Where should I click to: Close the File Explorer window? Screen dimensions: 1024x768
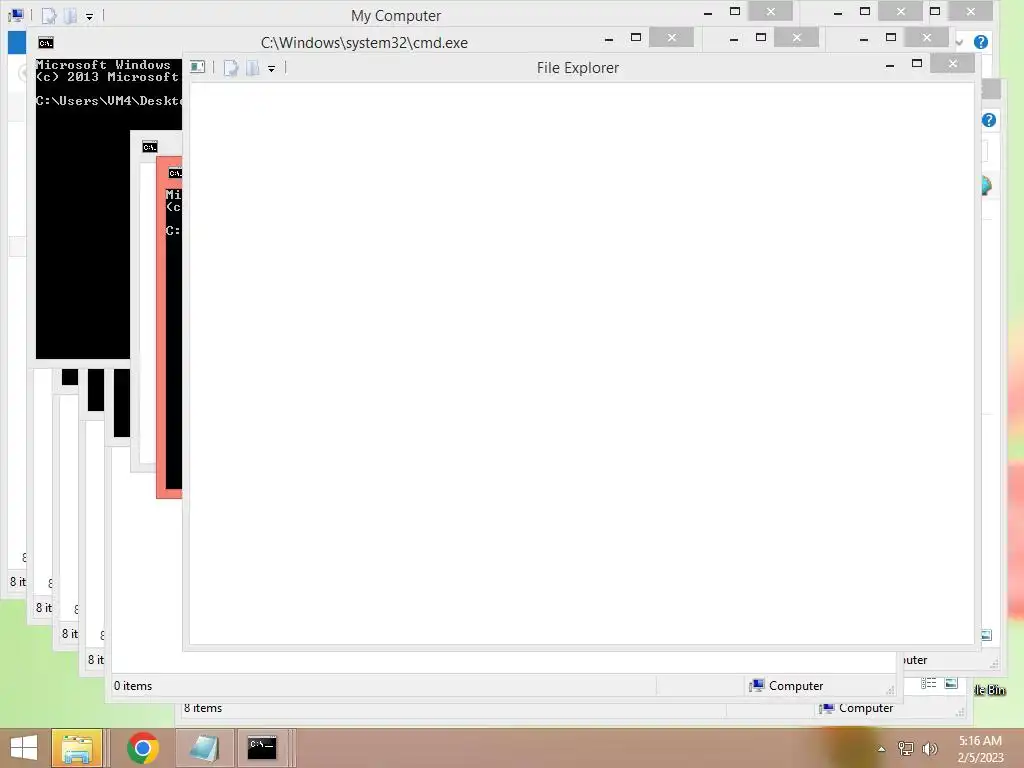[x=953, y=63]
